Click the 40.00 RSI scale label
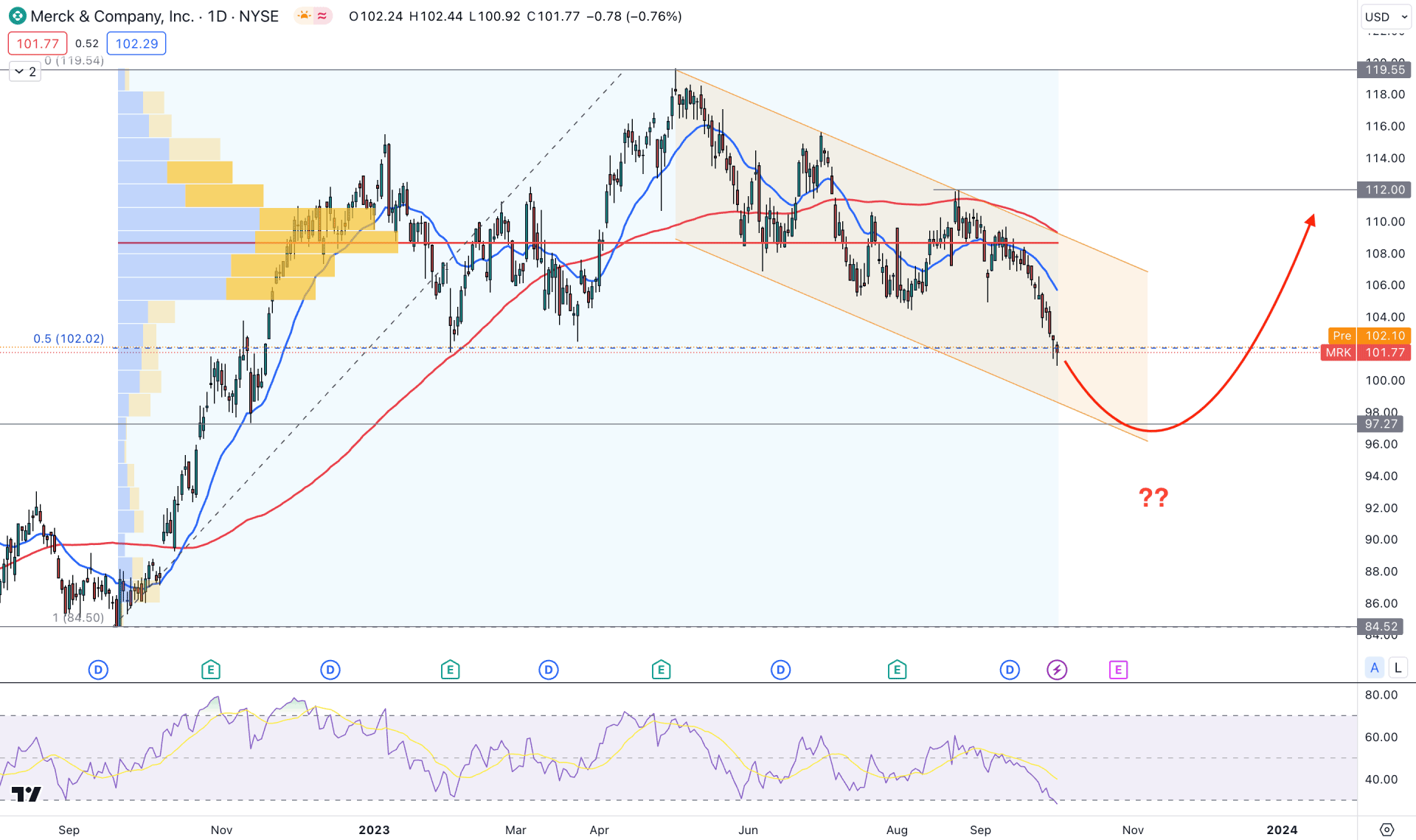Image resolution: width=1416 pixels, height=840 pixels. (1381, 779)
